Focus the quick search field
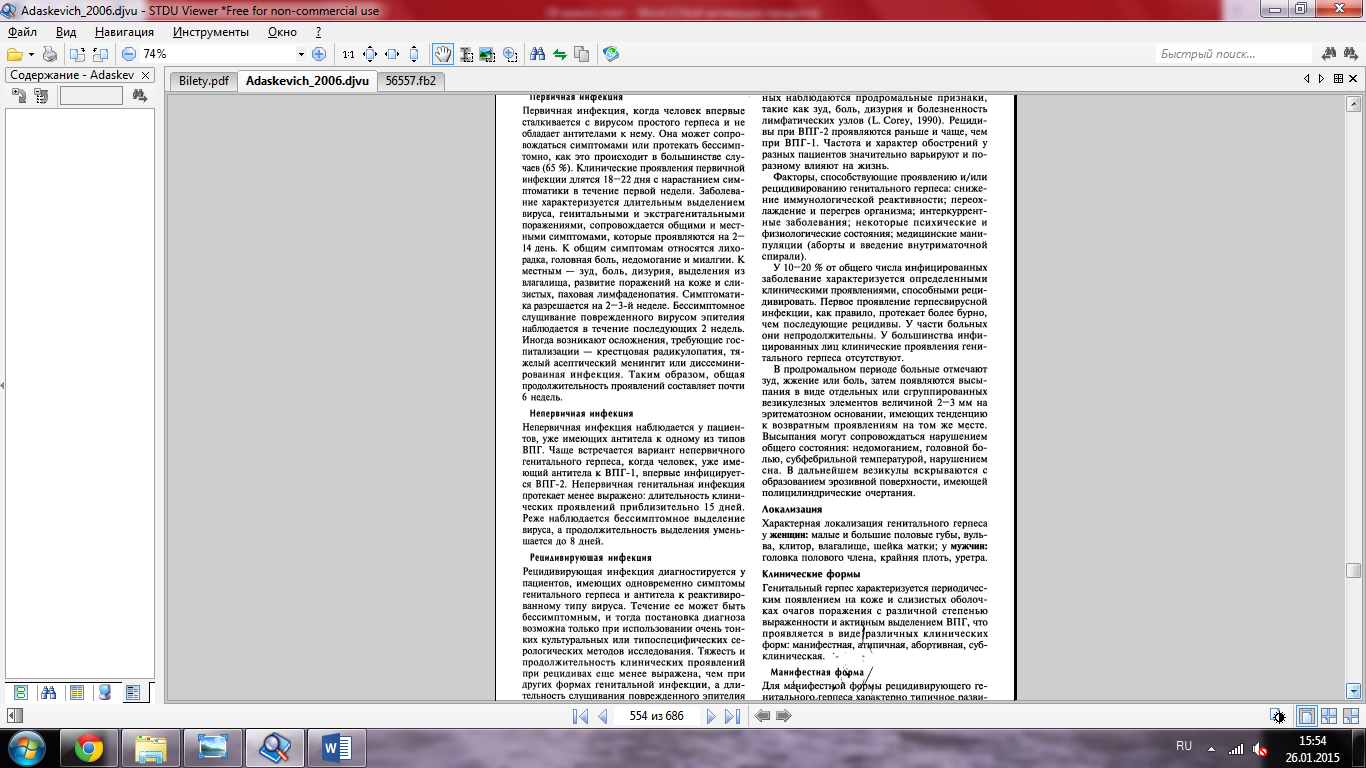The height and width of the screenshot is (768, 1366). pyautogui.click(x=1233, y=54)
